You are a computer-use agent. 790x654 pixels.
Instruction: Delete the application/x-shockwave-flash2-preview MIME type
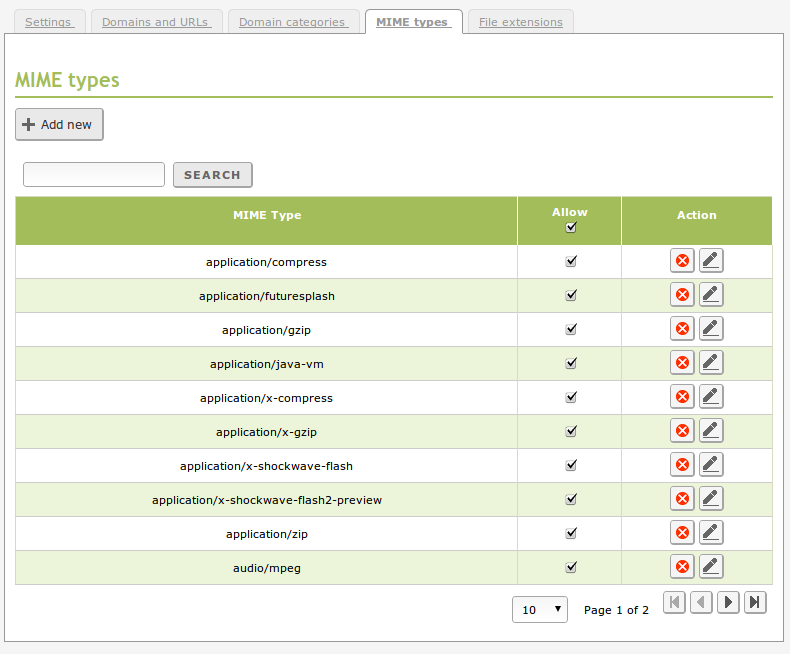(x=682, y=498)
